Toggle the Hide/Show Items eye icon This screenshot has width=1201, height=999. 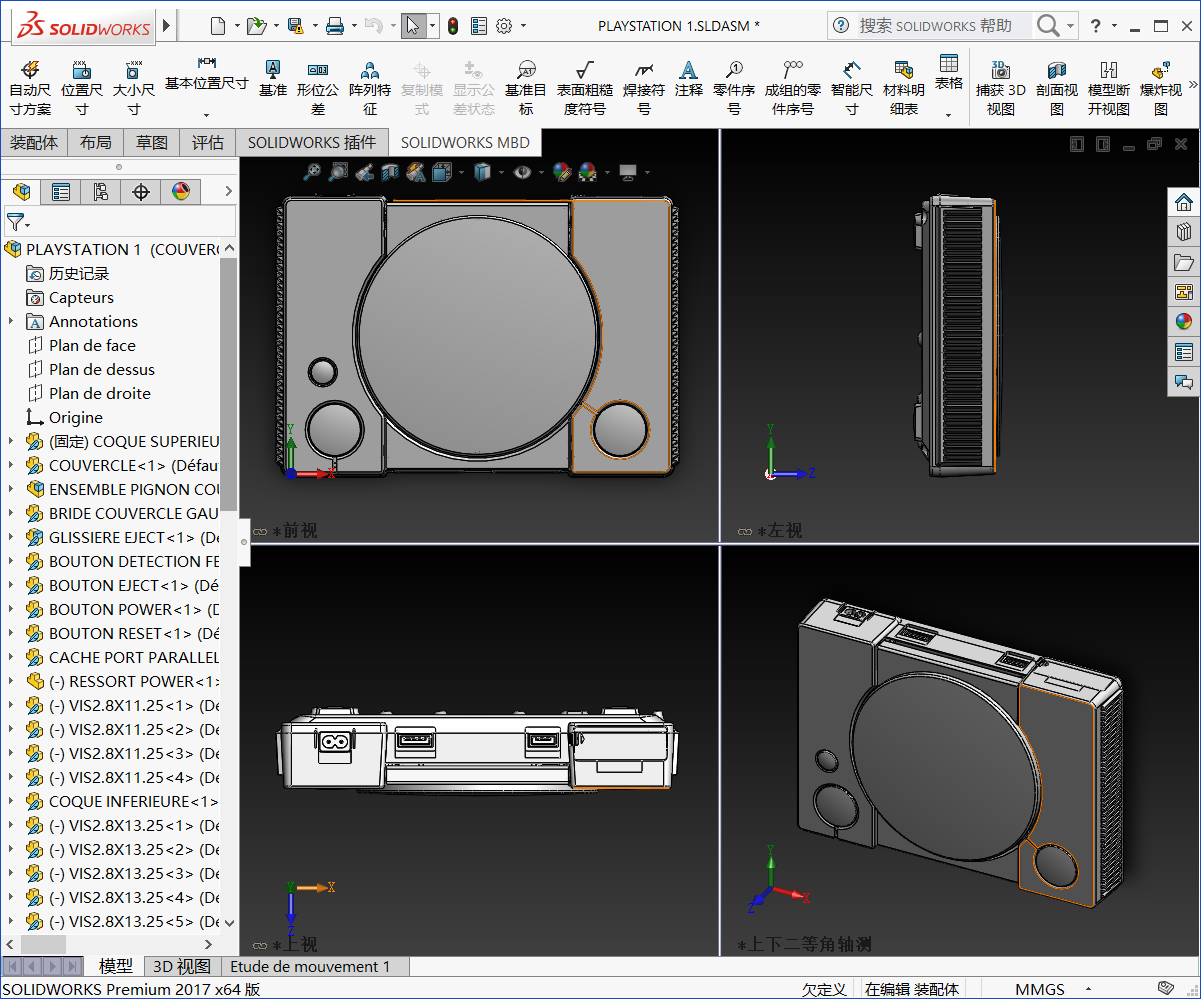(x=522, y=173)
